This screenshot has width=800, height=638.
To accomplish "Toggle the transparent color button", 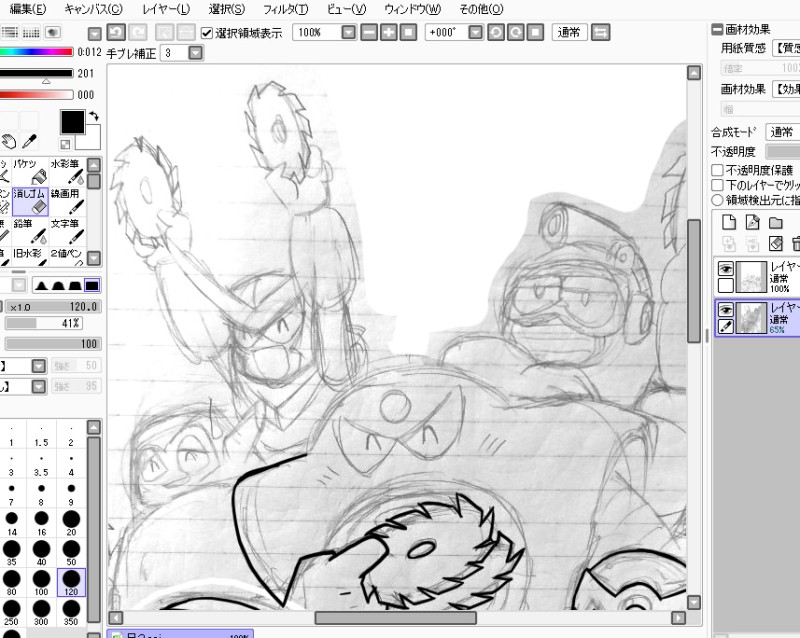I will pos(65,144).
